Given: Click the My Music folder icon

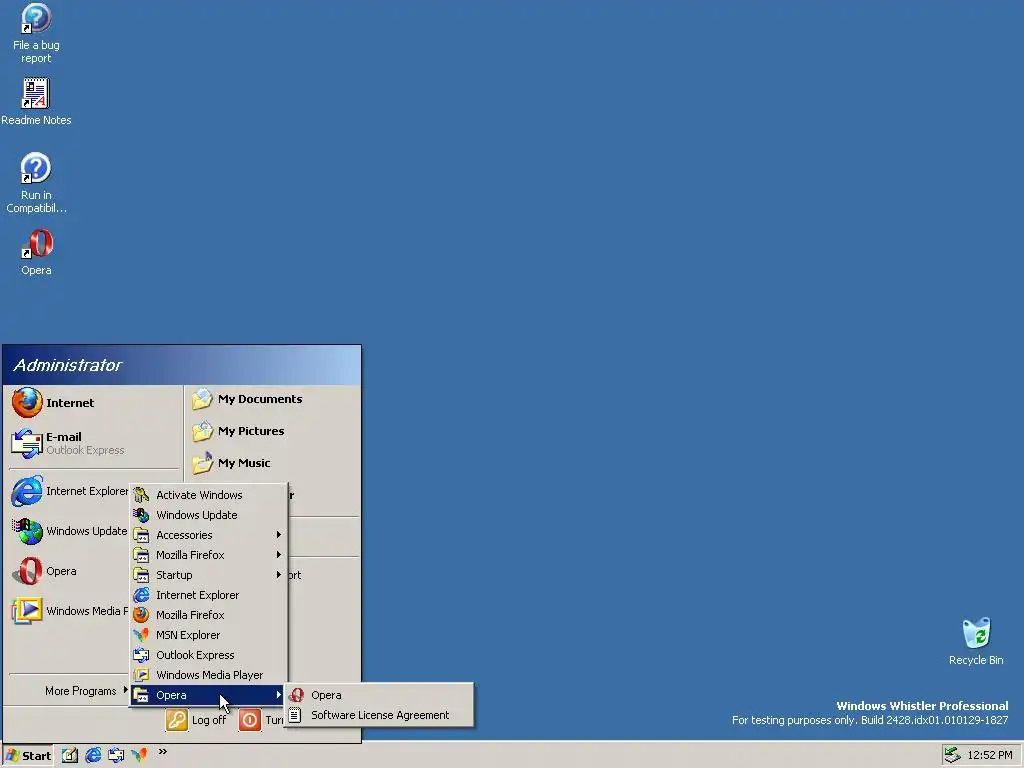Looking at the screenshot, I should [x=202, y=463].
